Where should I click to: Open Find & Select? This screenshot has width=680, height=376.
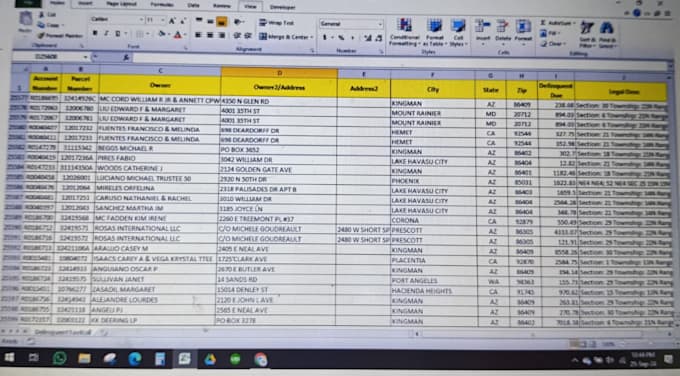point(607,34)
